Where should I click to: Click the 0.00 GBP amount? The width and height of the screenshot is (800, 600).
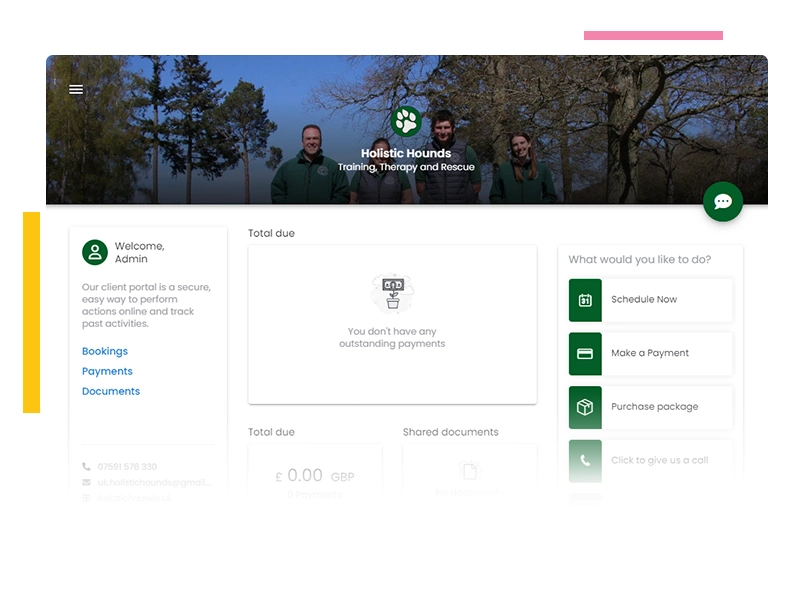pos(315,476)
